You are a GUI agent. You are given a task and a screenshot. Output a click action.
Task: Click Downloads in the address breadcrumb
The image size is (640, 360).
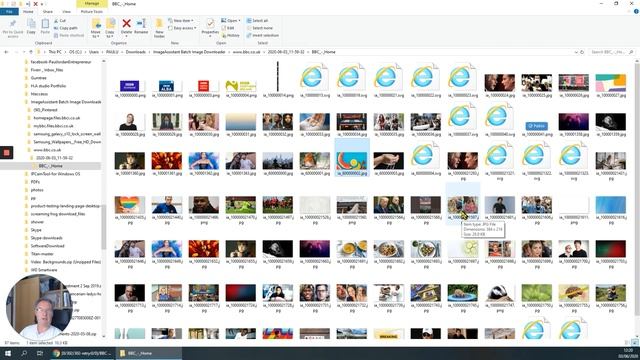coord(136,52)
